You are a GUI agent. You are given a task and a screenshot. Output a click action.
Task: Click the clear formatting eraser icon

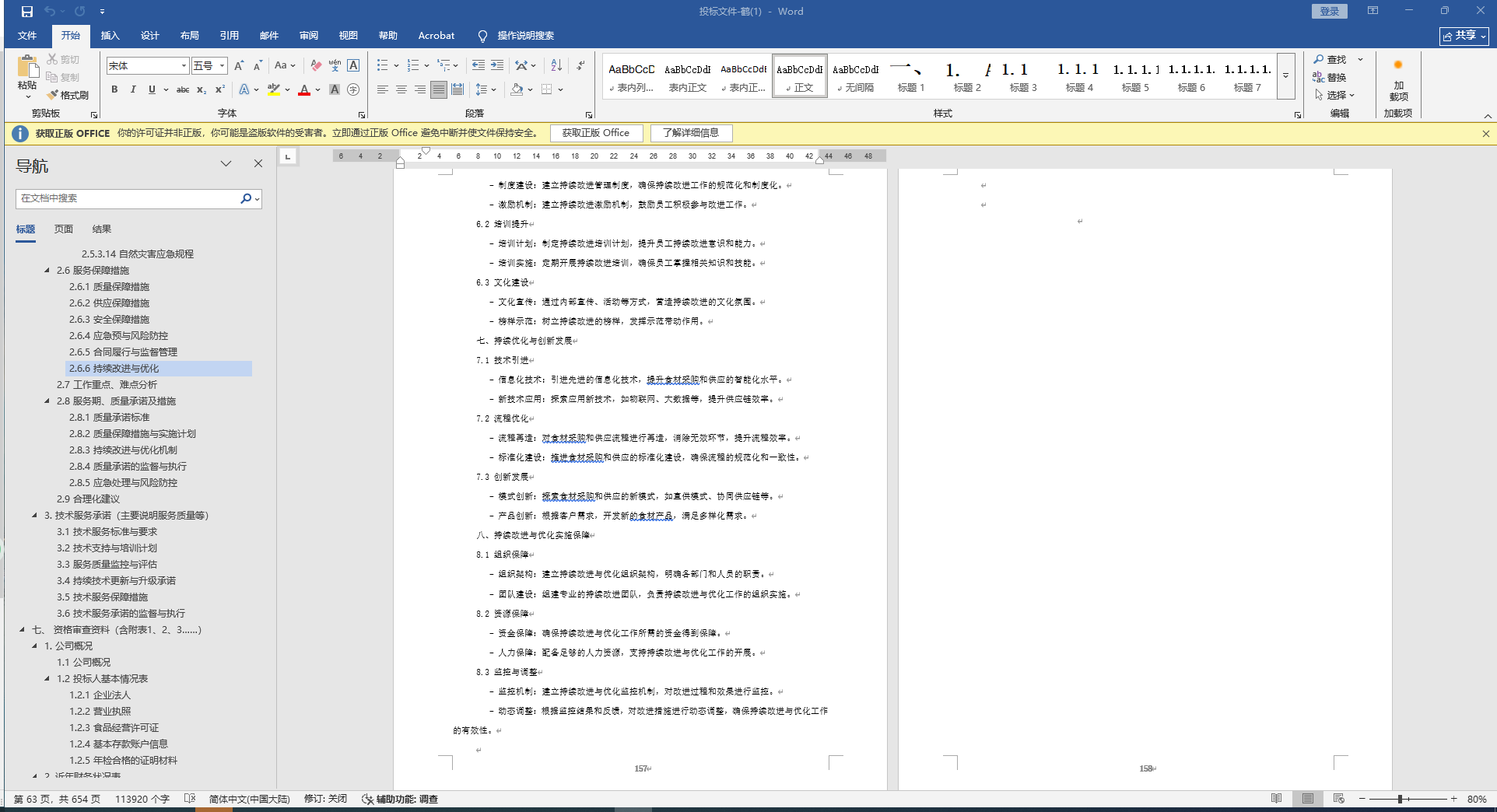point(315,65)
